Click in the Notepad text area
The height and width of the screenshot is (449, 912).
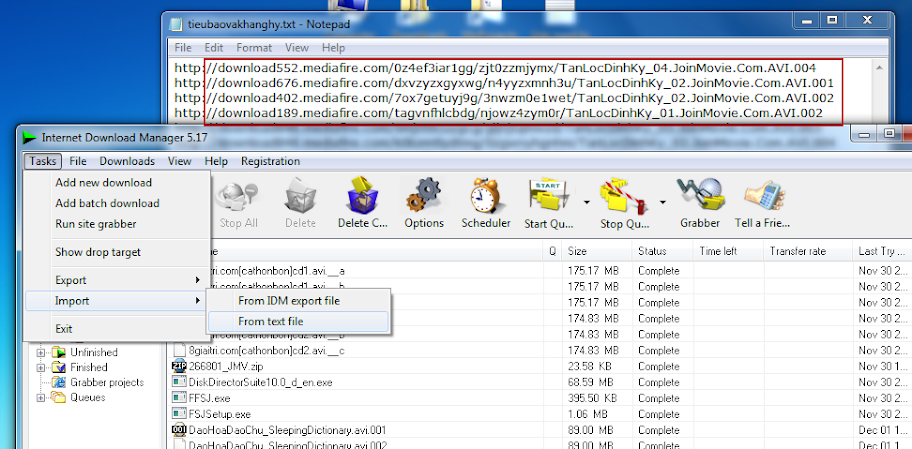(520, 92)
